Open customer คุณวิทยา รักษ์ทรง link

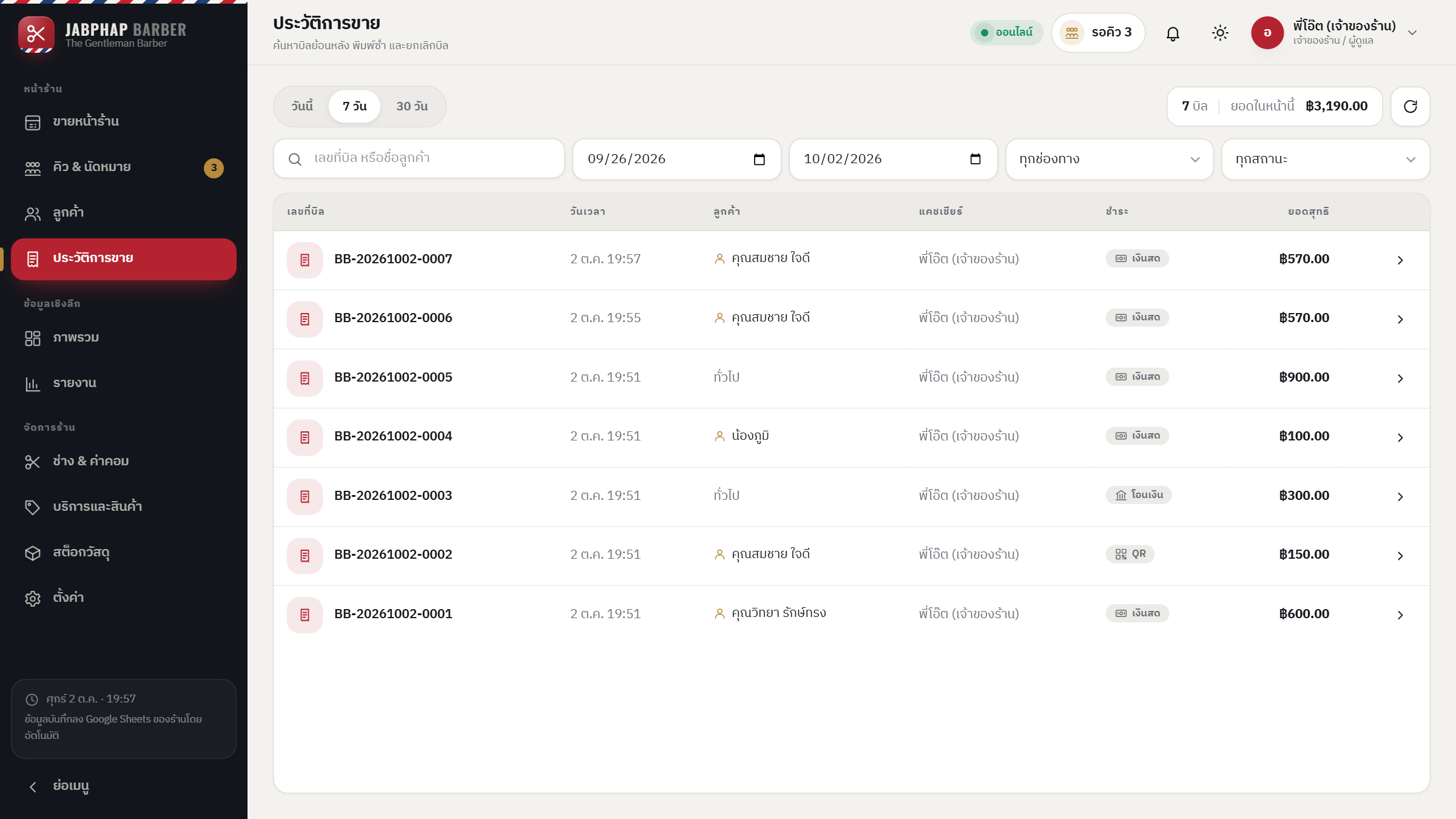pyautogui.click(x=770, y=613)
